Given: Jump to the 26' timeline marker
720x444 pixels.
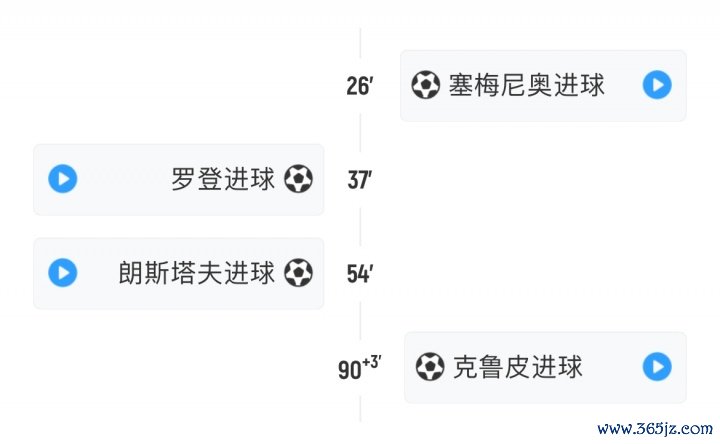Looking at the screenshot, I should click(359, 86).
